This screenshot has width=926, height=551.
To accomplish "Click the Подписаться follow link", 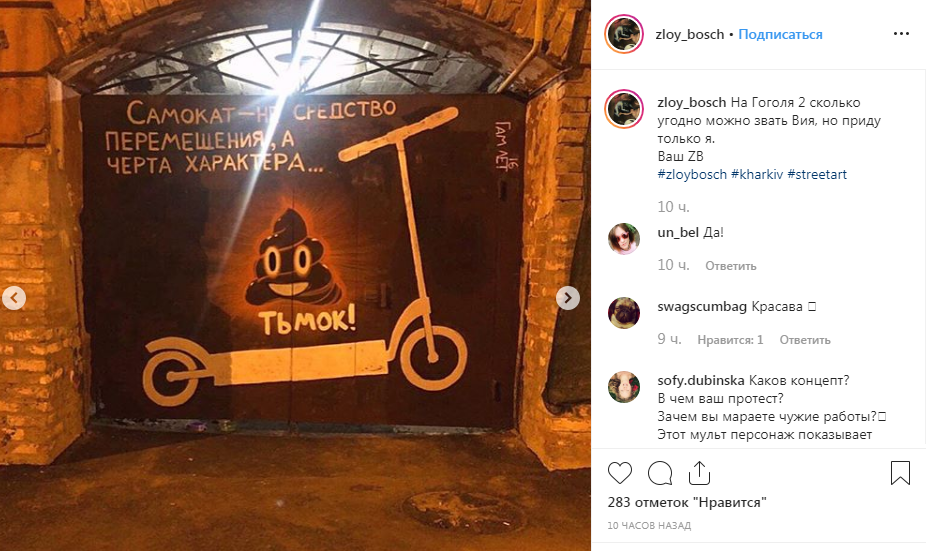I will coord(780,34).
